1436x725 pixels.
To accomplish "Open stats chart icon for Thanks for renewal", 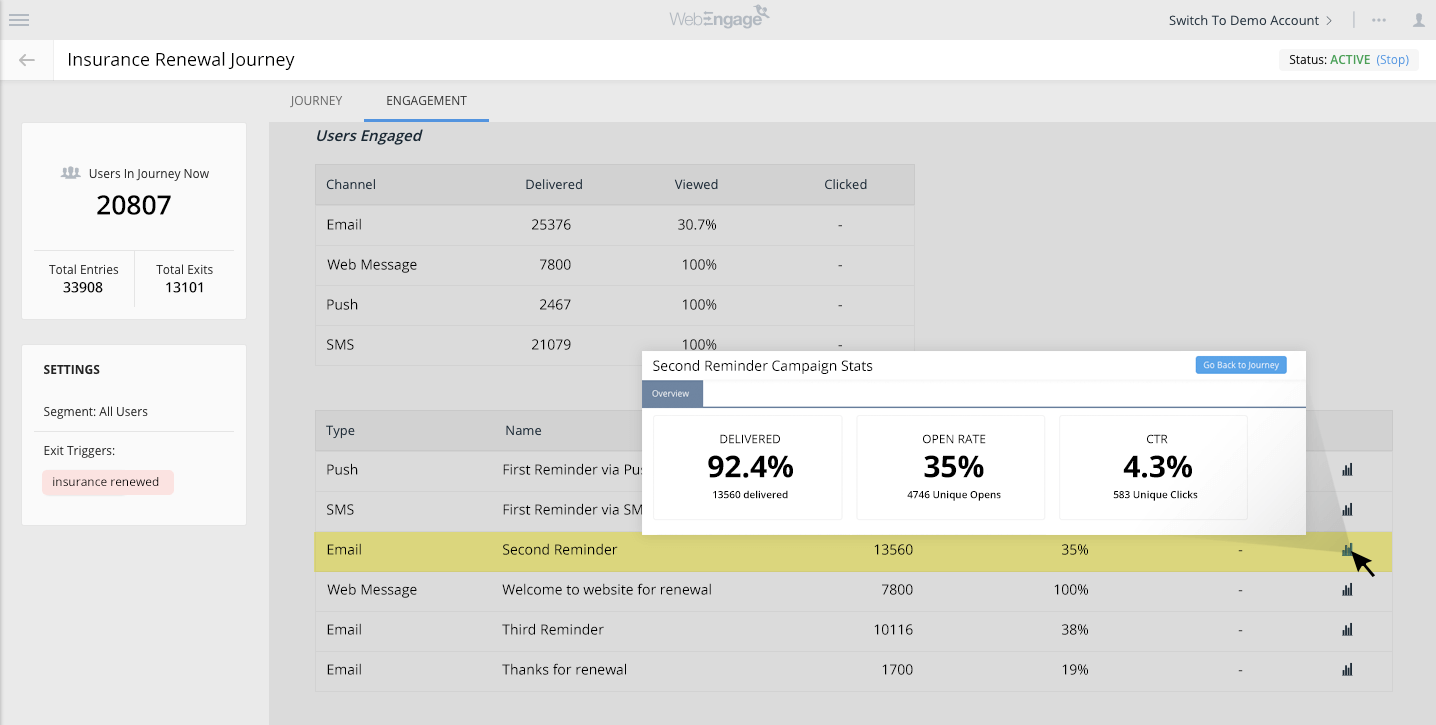I will point(1347,670).
